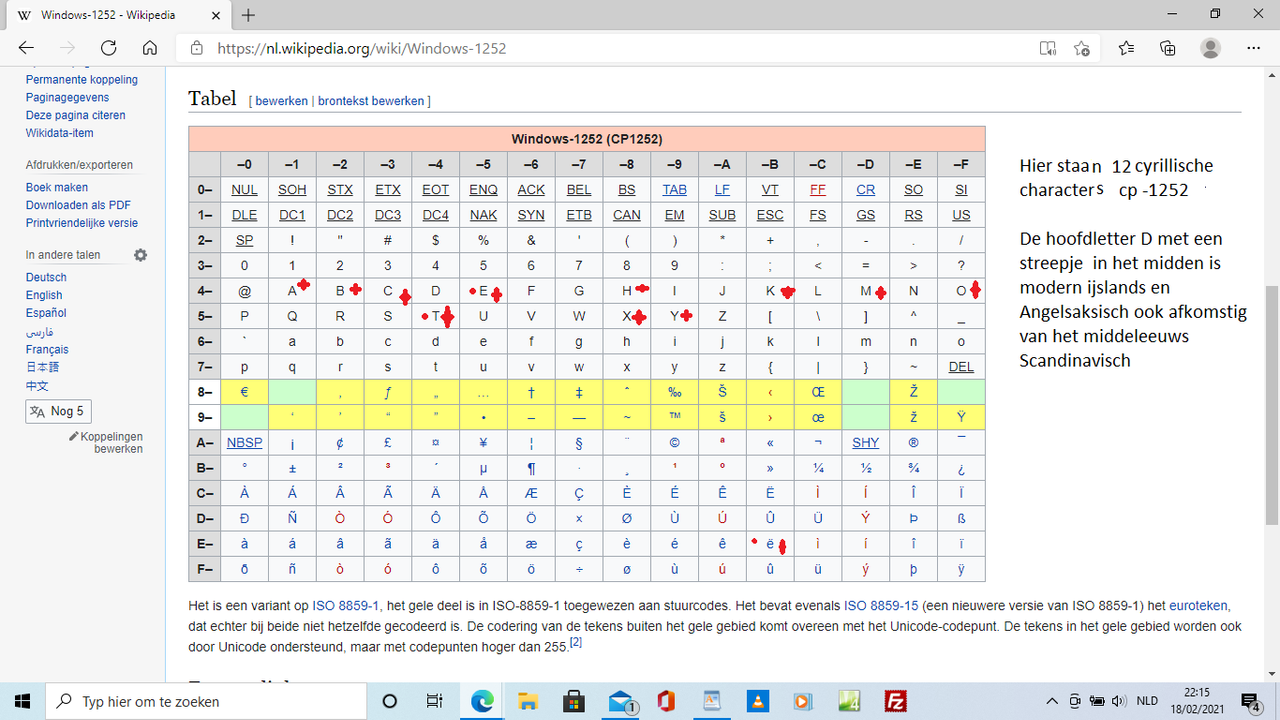The image size is (1280, 720).
Task: Click the language settings gear icon
Action: coord(141,255)
